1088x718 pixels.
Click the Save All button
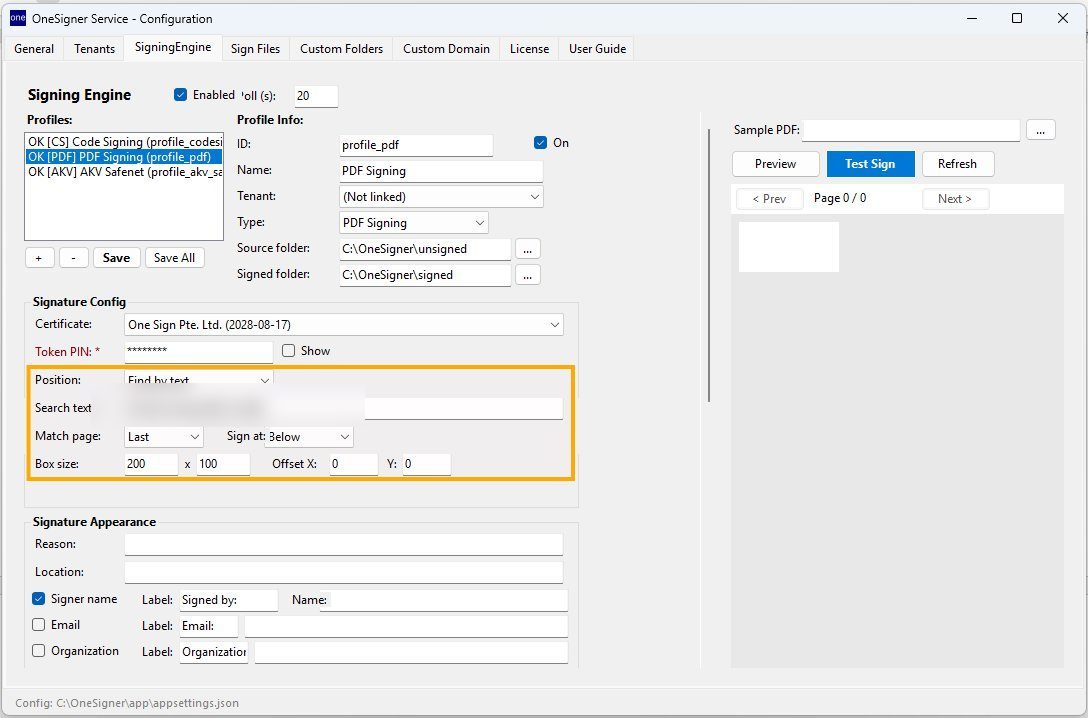(174, 257)
